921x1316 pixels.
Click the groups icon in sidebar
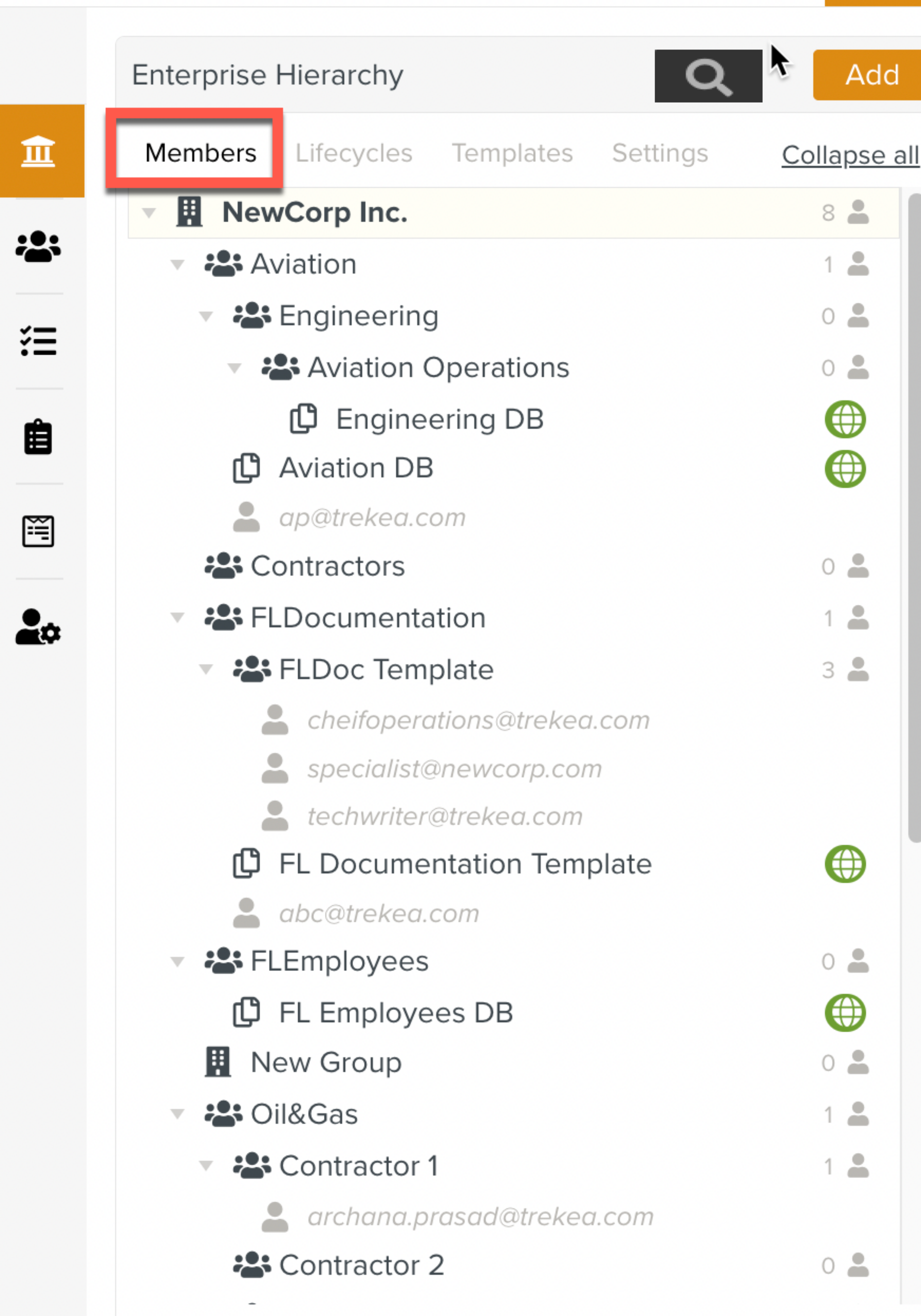(38, 246)
